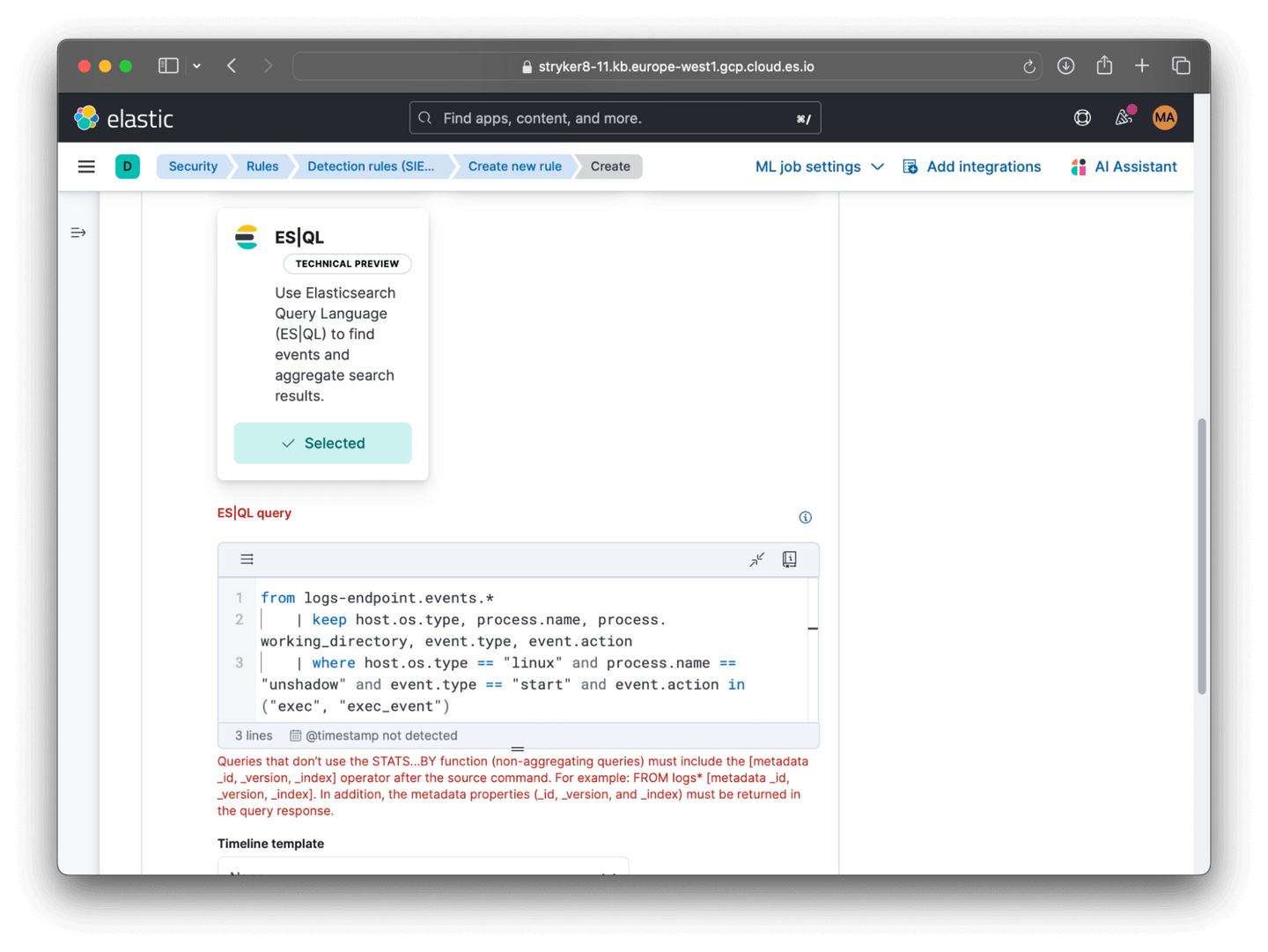Toggle word wrap in query editor

click(x=247, y=559)
